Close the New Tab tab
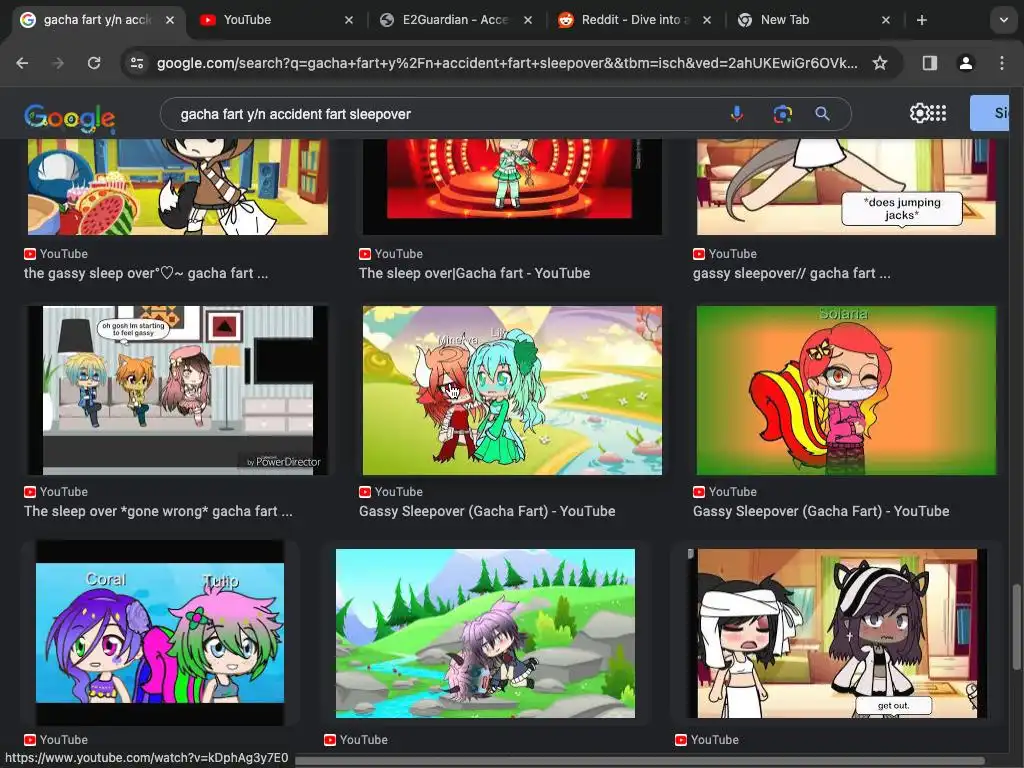The width and height of the screenshot is (1024, 768). coord(886,20)
